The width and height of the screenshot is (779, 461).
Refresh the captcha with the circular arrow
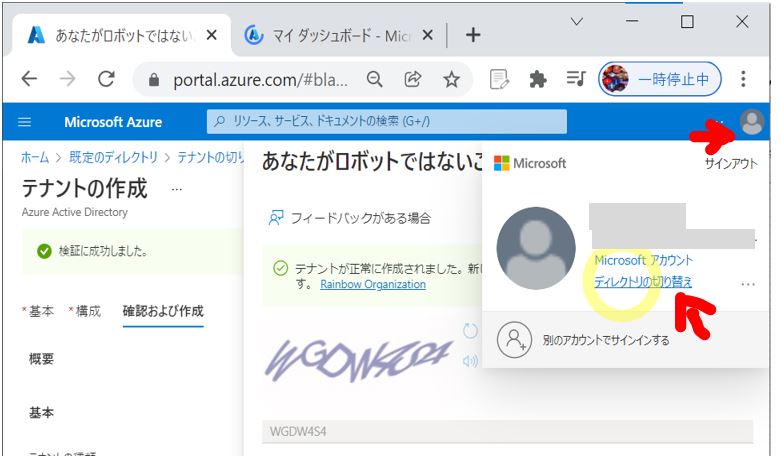pos(470,331)
